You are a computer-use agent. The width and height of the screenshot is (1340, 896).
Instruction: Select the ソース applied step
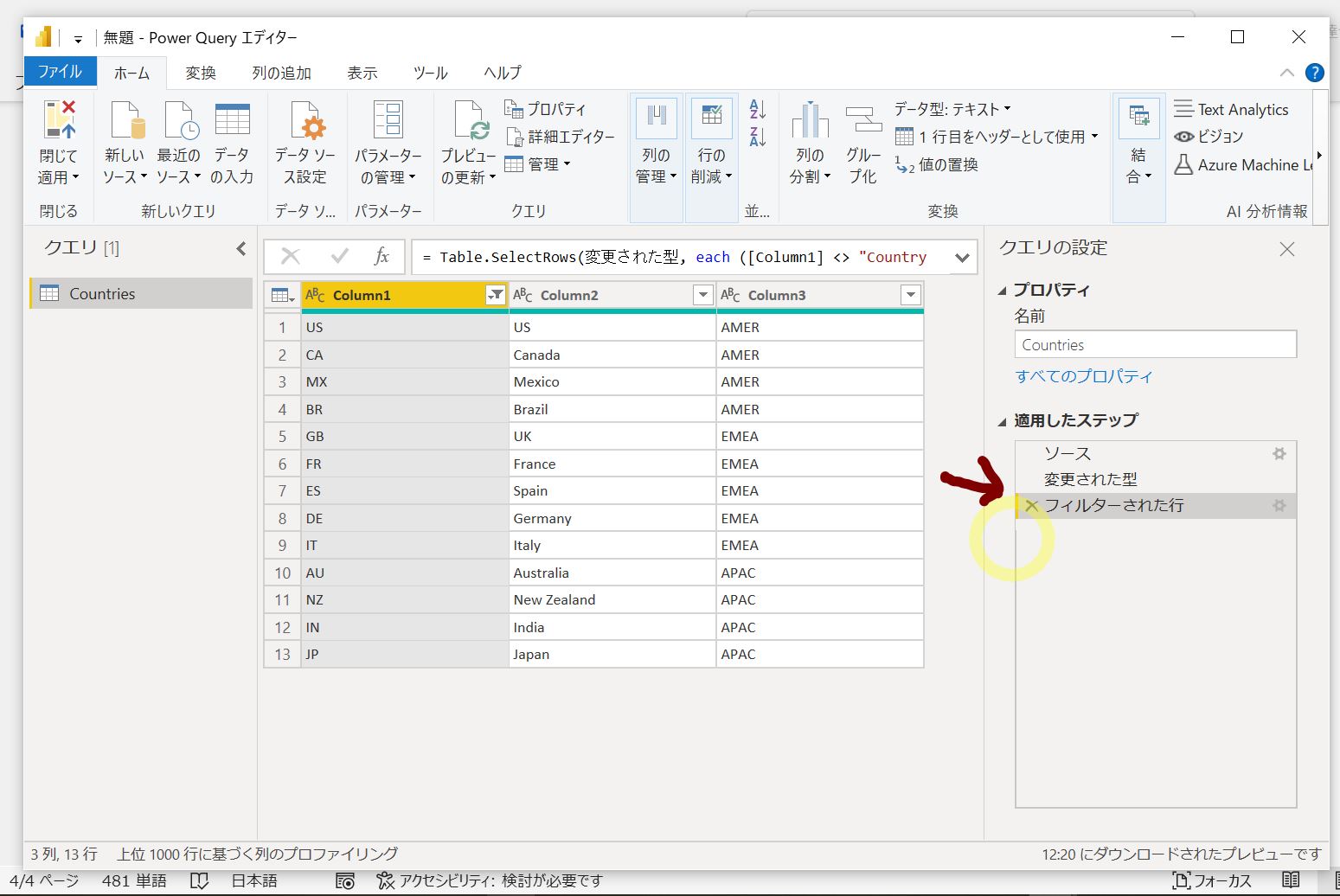1156,453
